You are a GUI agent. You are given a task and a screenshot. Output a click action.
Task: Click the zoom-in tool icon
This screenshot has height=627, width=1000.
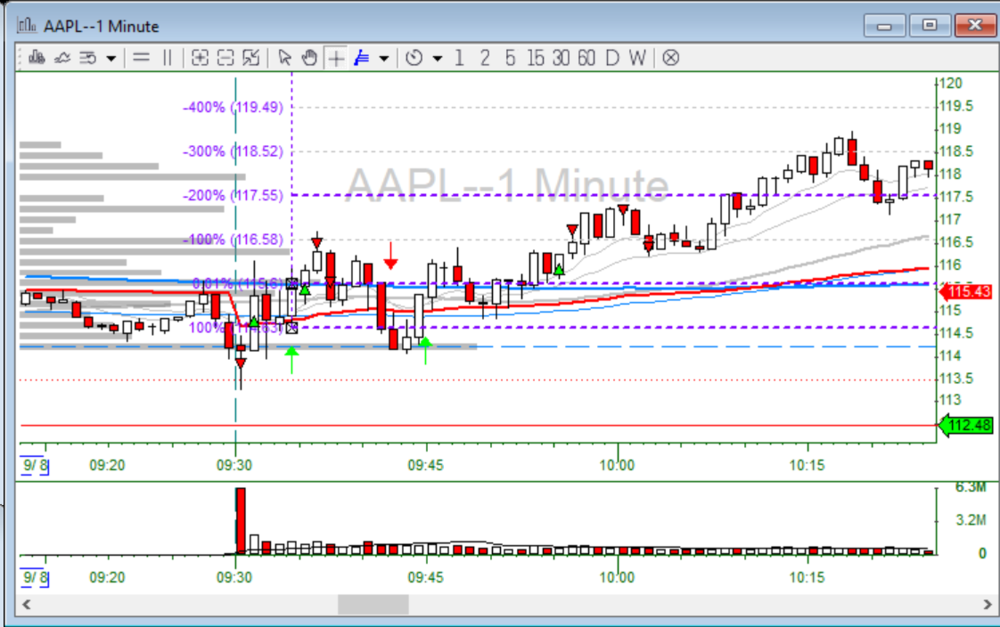point(199,58)
